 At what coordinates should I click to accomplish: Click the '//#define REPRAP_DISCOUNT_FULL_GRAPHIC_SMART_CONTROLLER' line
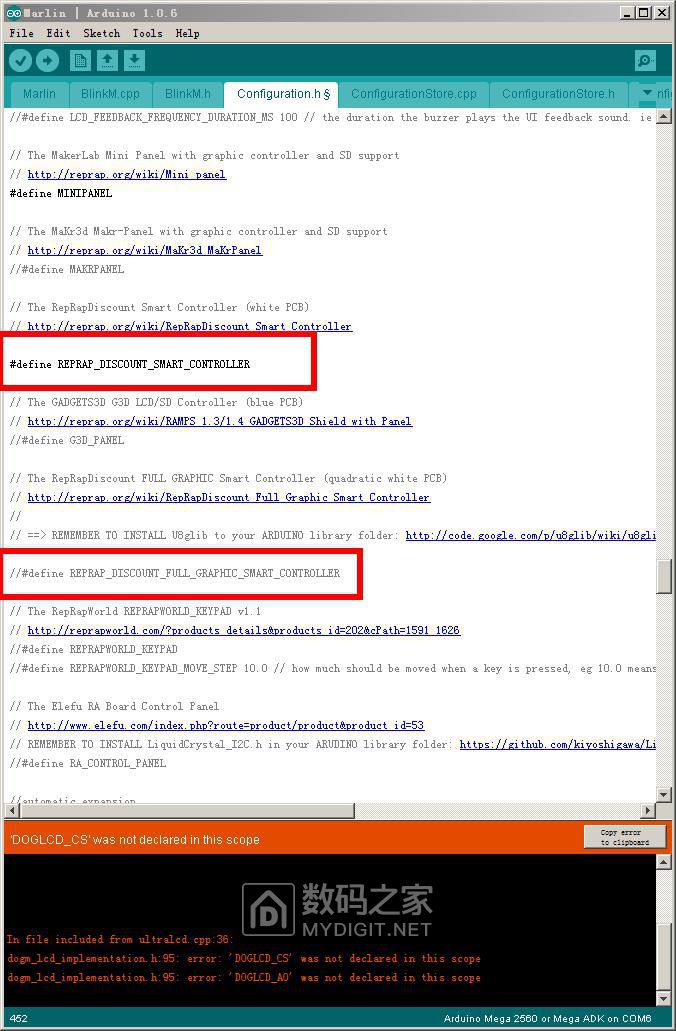(175, 573)
